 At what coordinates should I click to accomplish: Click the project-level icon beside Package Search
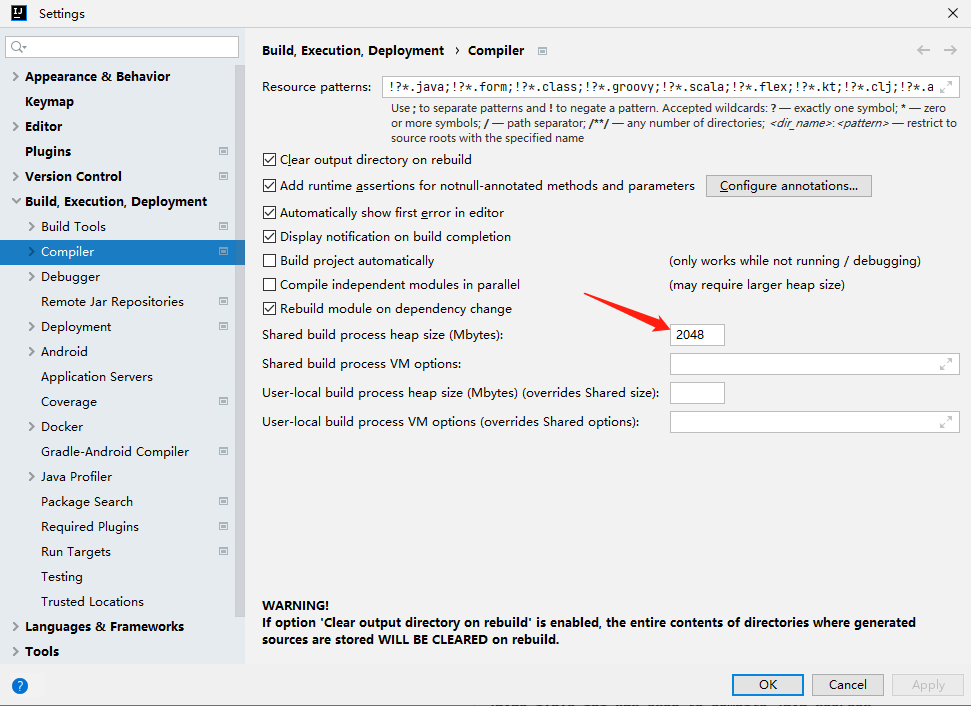click(x=224, y=502)
